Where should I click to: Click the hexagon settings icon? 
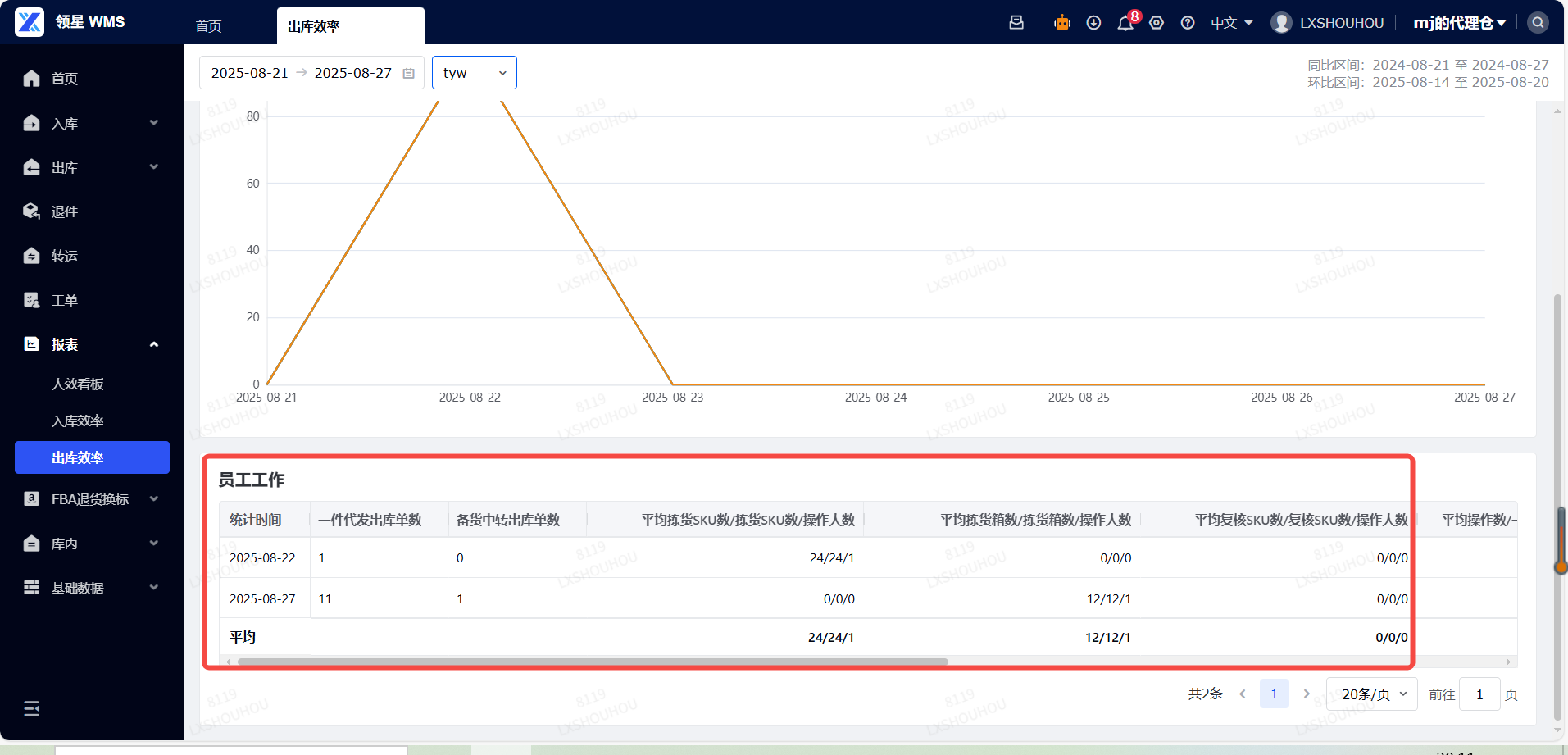click(x=1157, y=23)
